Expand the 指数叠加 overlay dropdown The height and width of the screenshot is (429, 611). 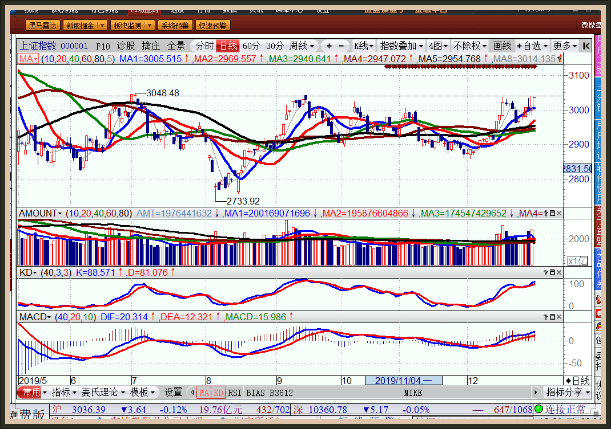coord(401,46)
